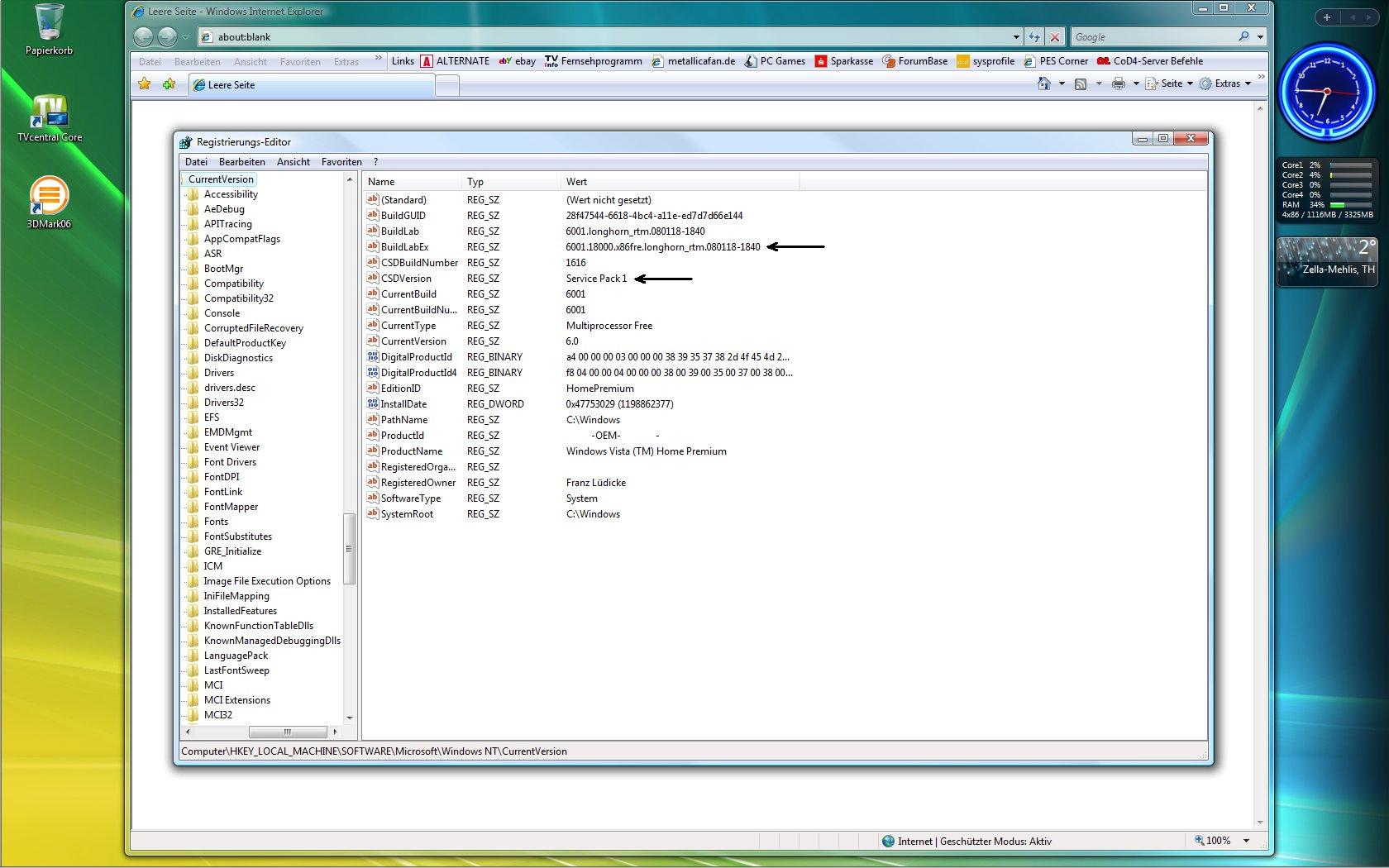Open the ForumBase favorite link
Image resolution: width=1389 pixels, height=868 pixels.
point(915,61)
